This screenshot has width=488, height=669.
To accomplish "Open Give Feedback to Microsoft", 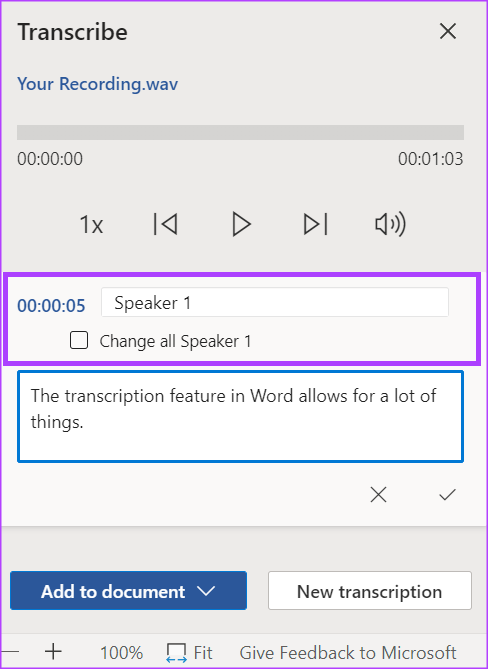I will (348, 652).
